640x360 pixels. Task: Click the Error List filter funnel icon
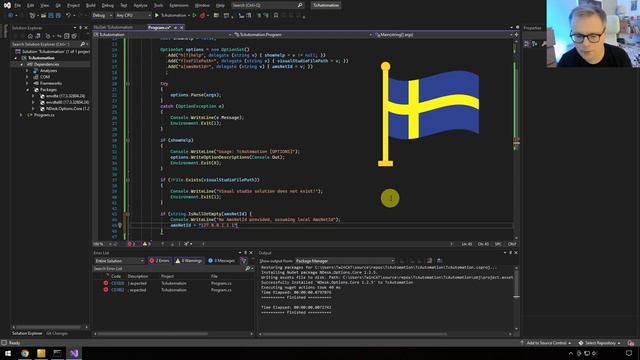(243, 261)
